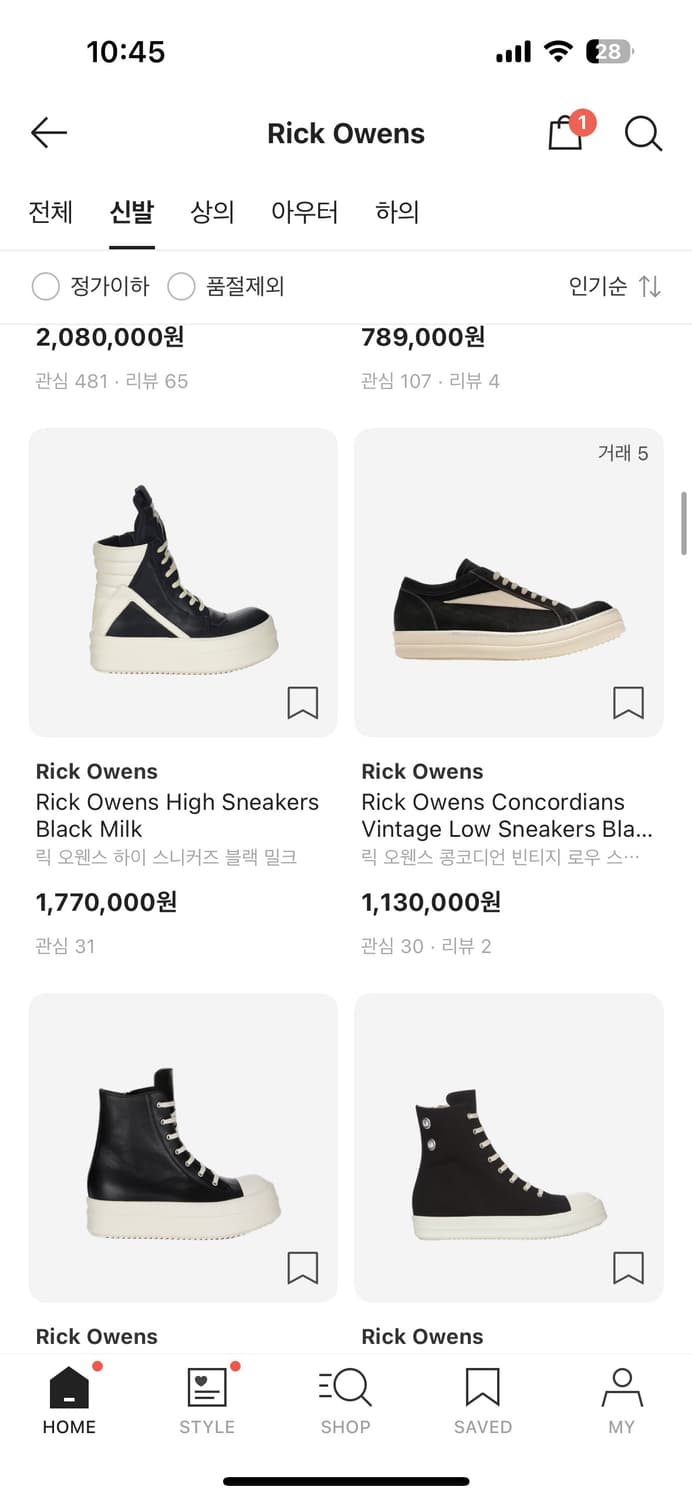Open the SAVED items icon

coord(483,1388)
